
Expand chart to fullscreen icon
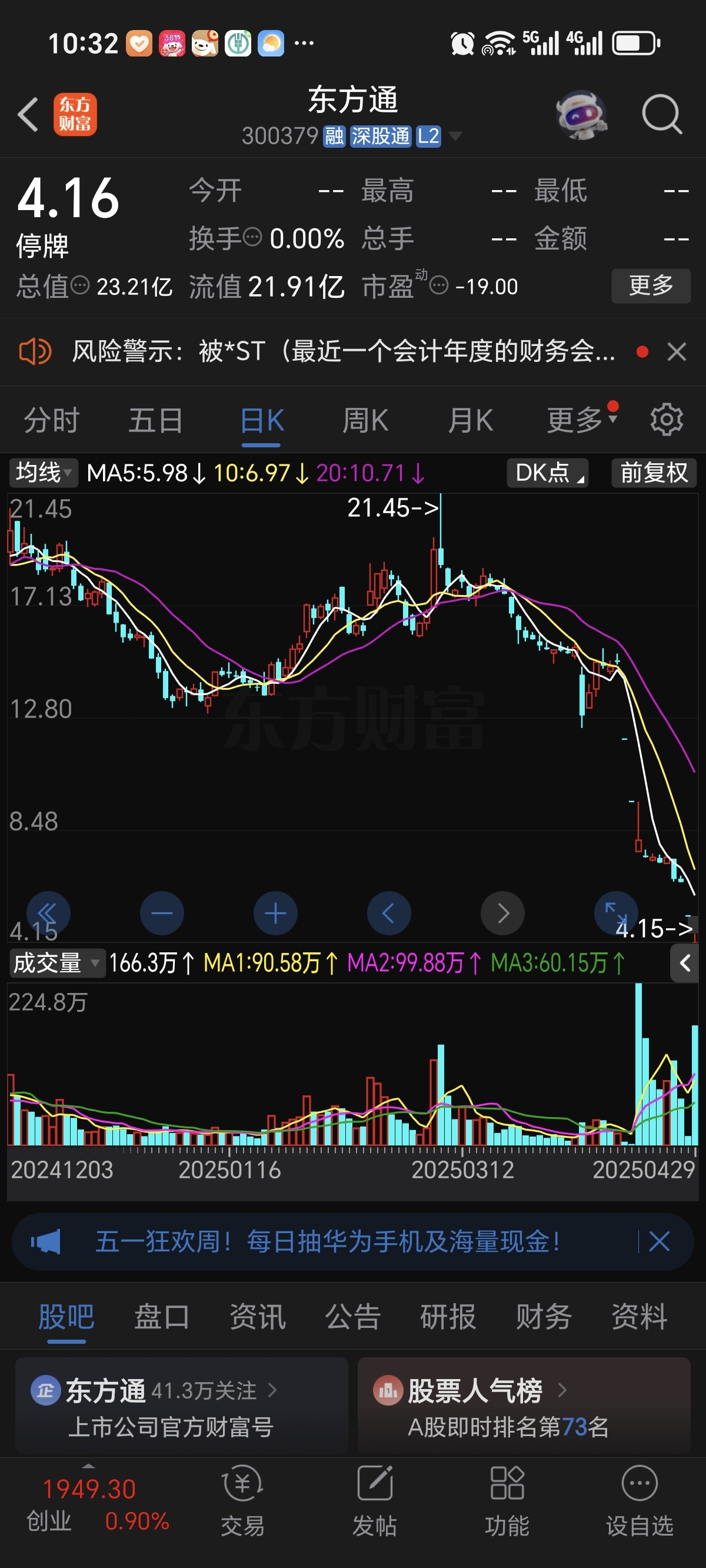click(616, 912)
